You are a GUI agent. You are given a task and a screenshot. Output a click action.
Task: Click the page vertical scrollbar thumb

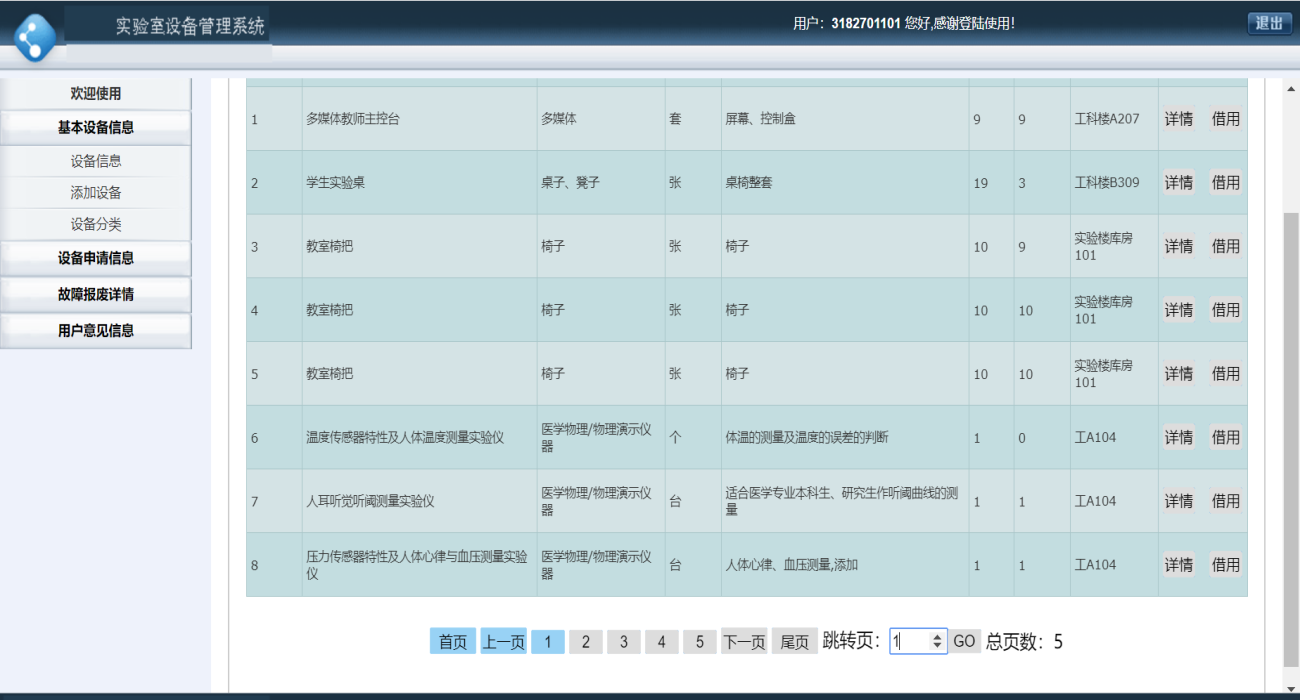coord(1291,438)
